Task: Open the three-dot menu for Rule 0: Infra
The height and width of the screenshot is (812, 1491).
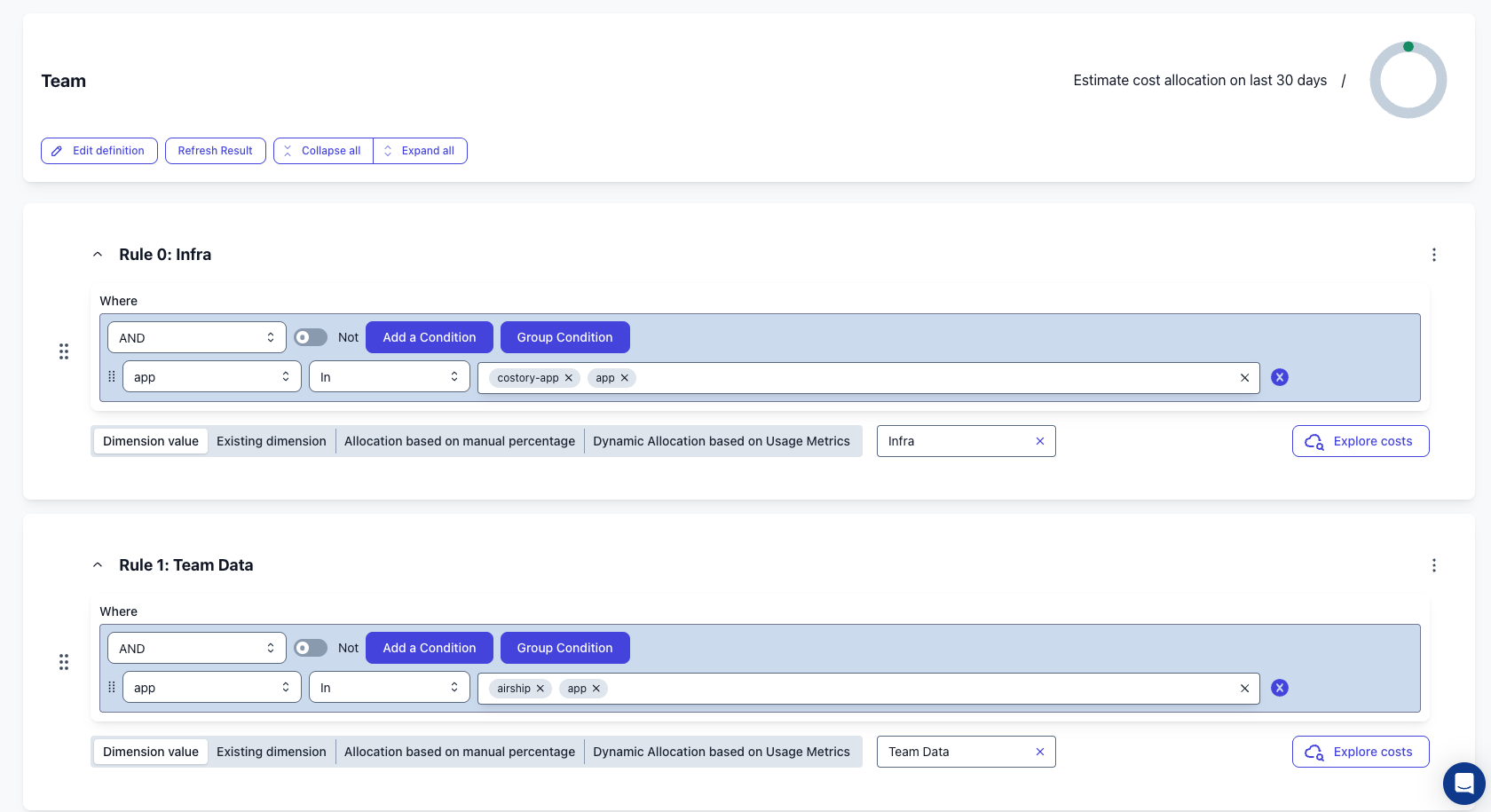Action: coord(1433,255)
